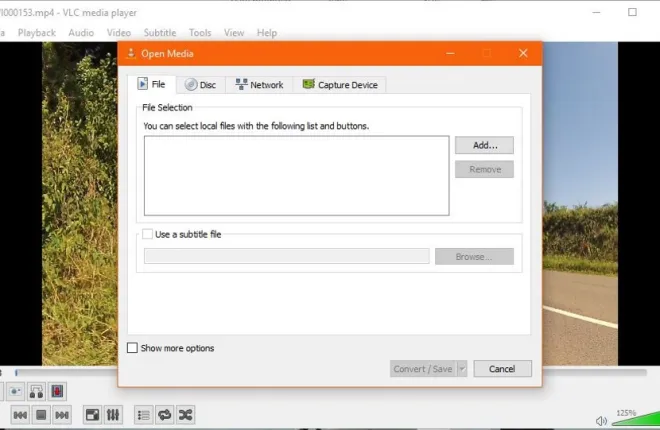Open the View menu
Screen dimensions: 660x430
(234, 32)
